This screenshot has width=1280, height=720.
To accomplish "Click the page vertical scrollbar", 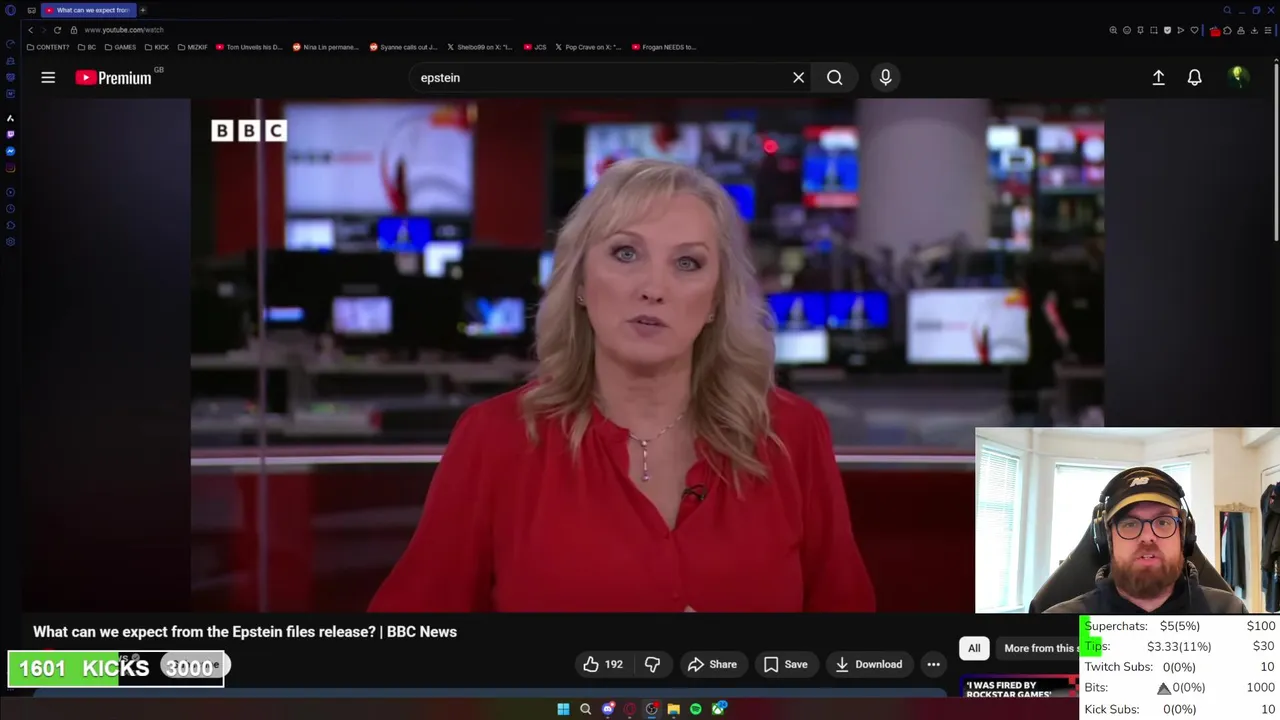I will (1276, 150).
